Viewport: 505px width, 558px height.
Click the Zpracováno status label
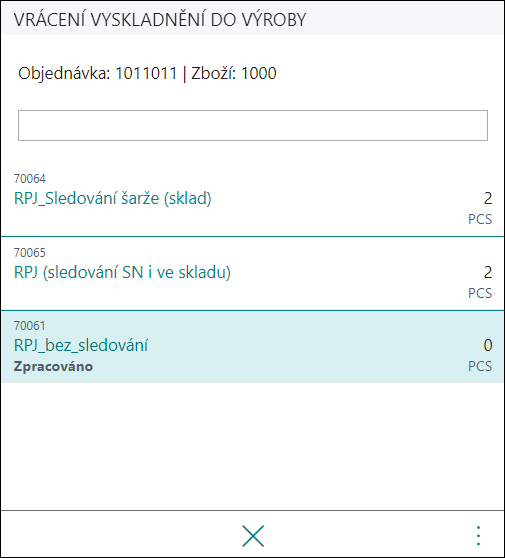53,367
